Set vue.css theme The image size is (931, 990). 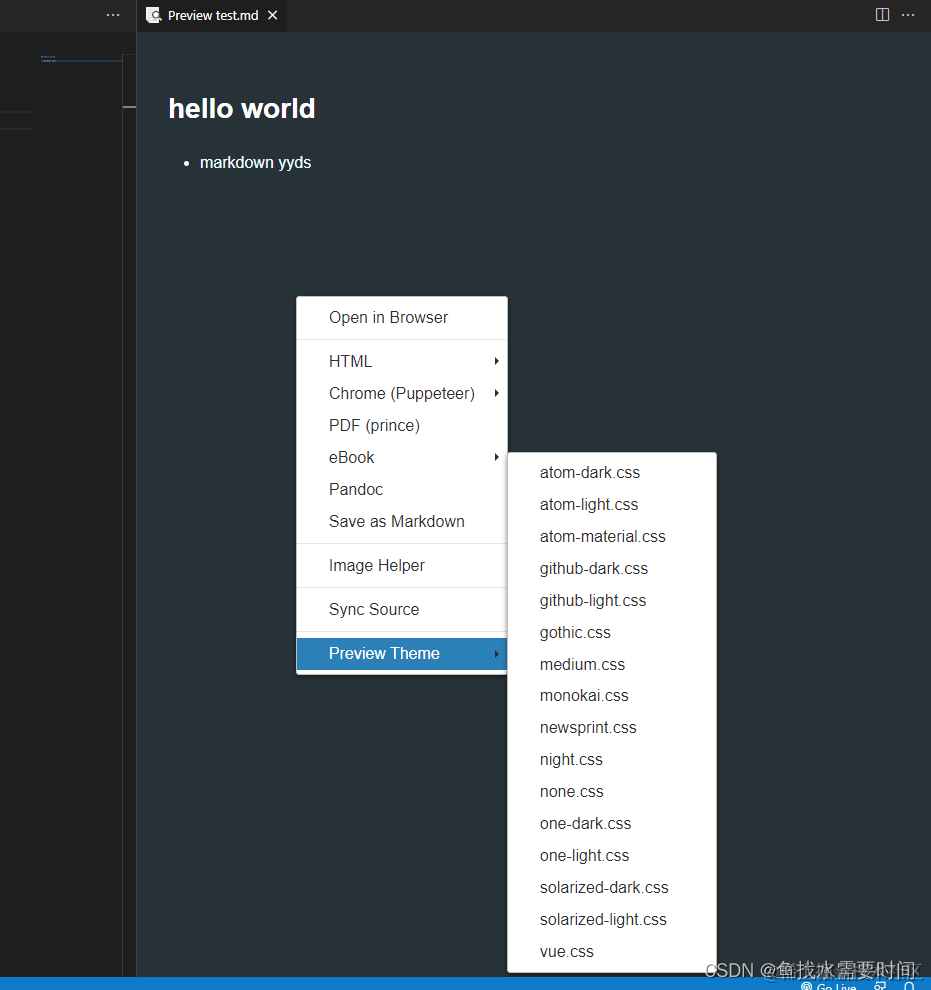pyautogui.click(x=612, y=951)
